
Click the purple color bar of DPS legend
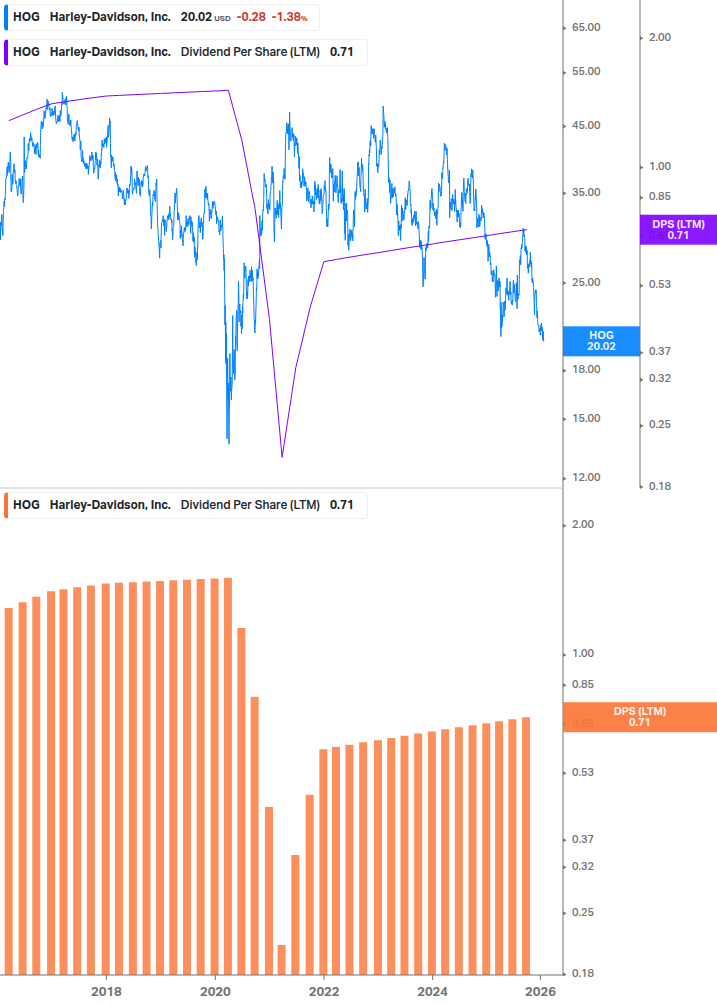6,53
